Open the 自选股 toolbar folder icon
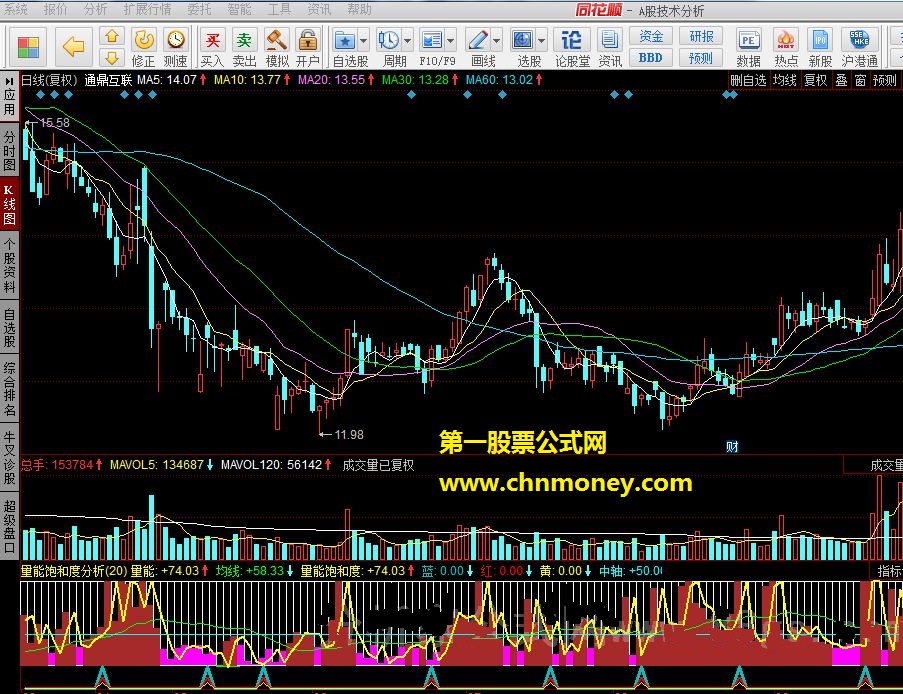Viewport: 903px width, 694px height. [345, 40]
